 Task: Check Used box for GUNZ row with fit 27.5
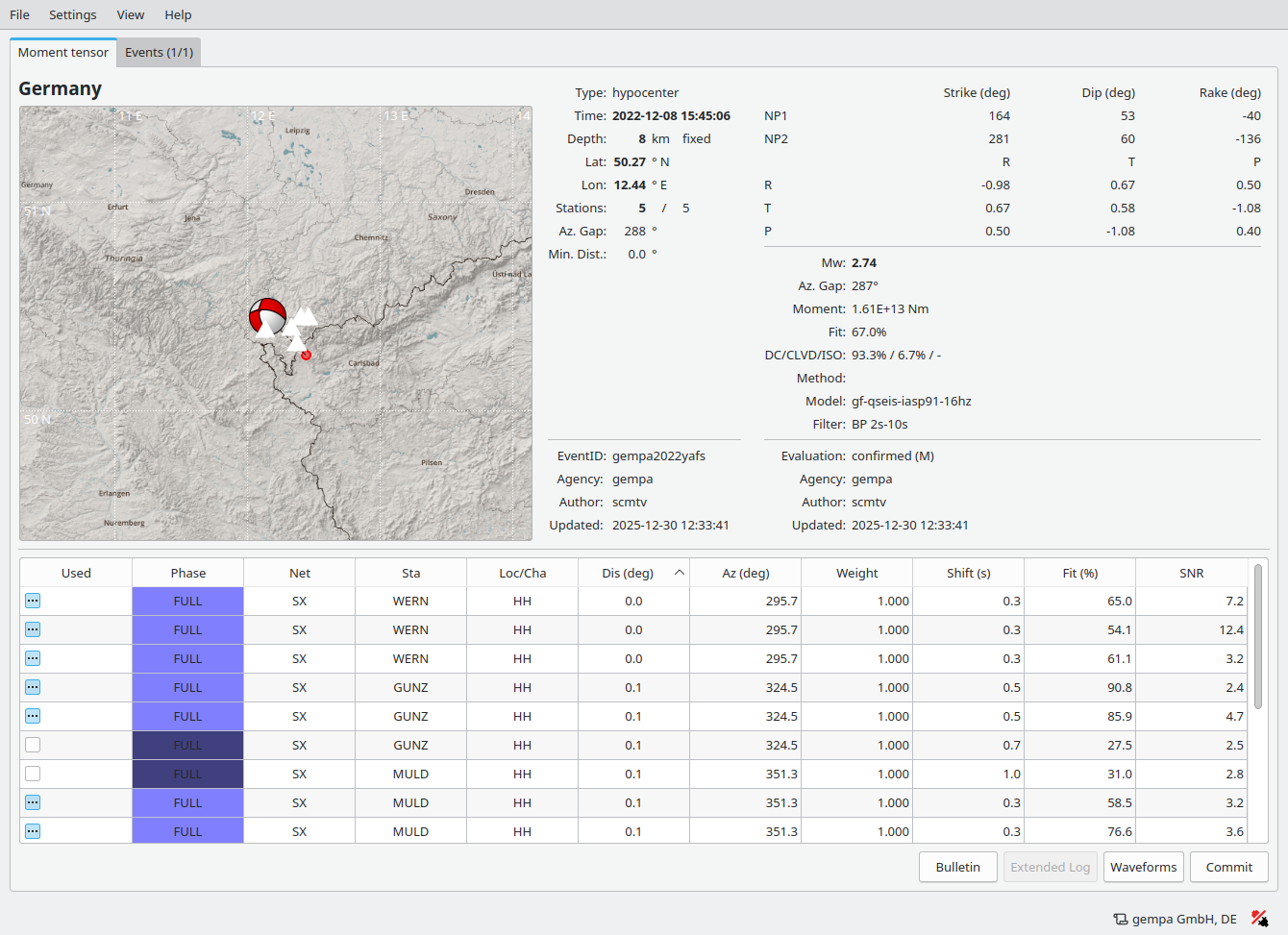[33, 745]
